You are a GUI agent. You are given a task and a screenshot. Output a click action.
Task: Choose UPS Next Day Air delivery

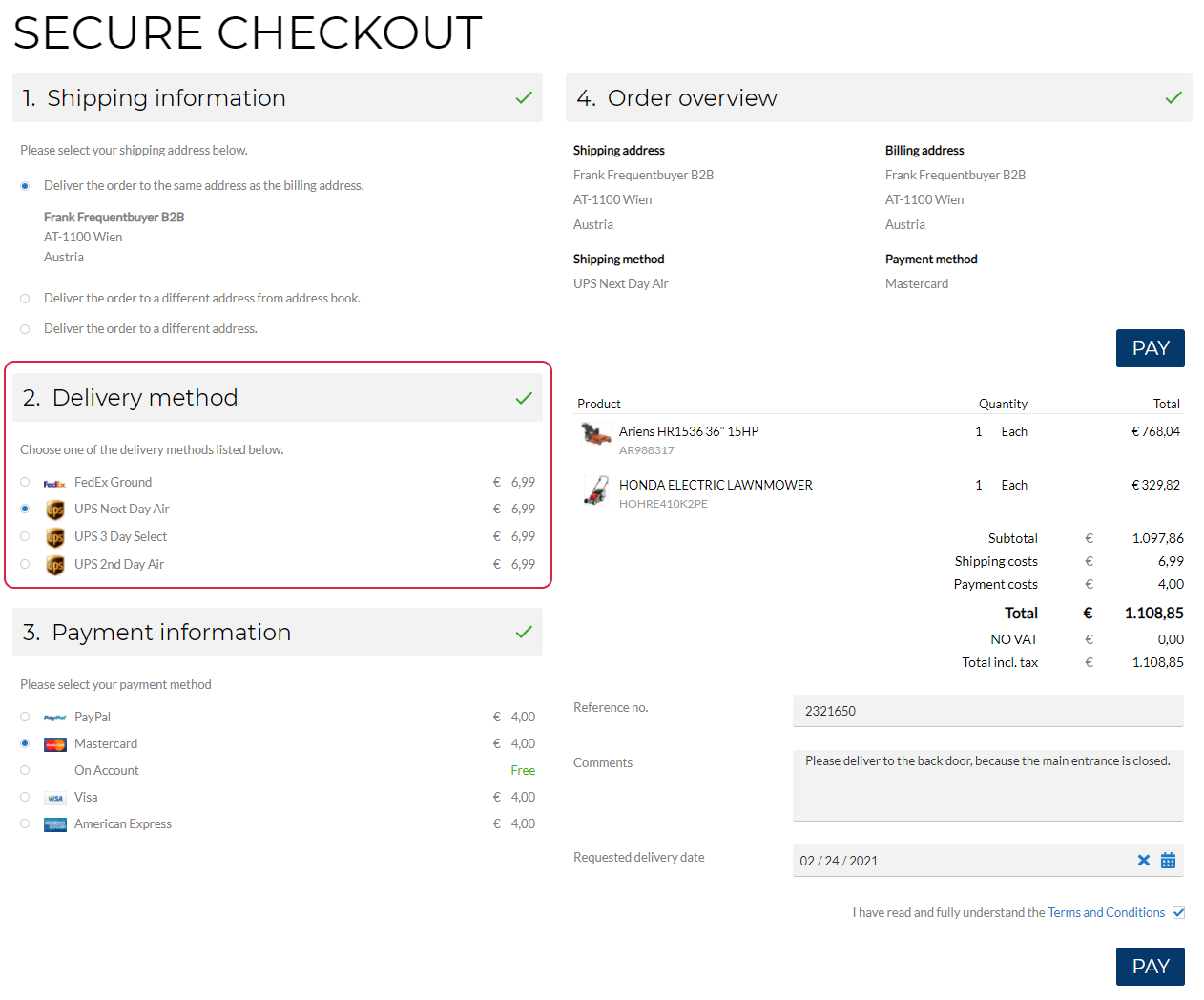coord(25,509)
